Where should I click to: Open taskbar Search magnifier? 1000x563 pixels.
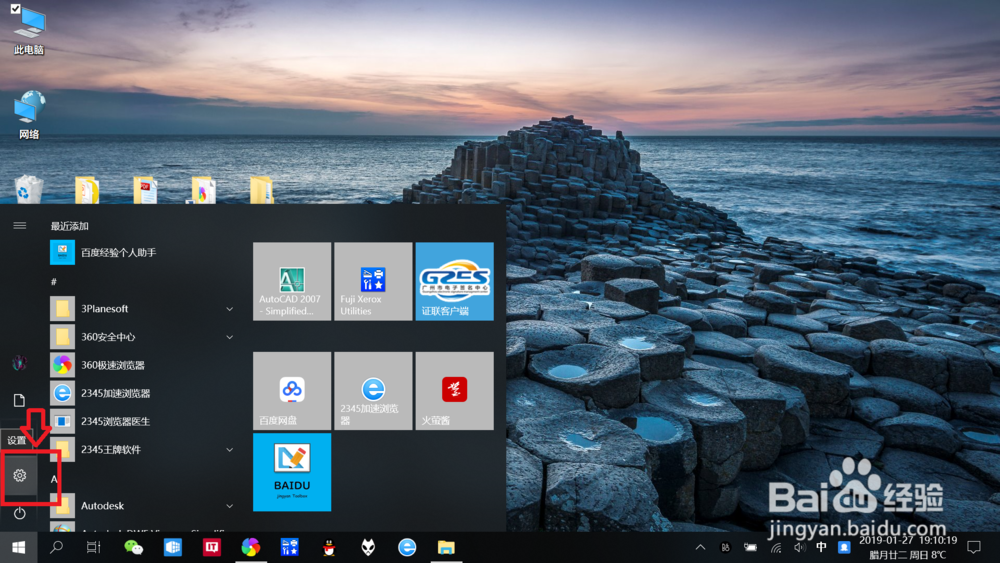[56, 547]
